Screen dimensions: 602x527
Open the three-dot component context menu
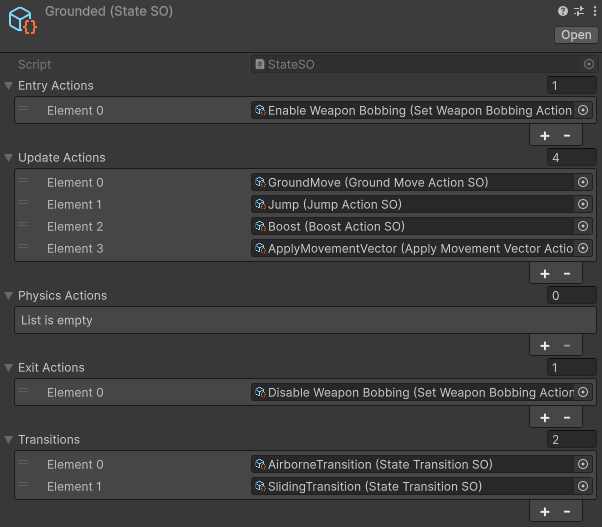(x=592, y=11)
